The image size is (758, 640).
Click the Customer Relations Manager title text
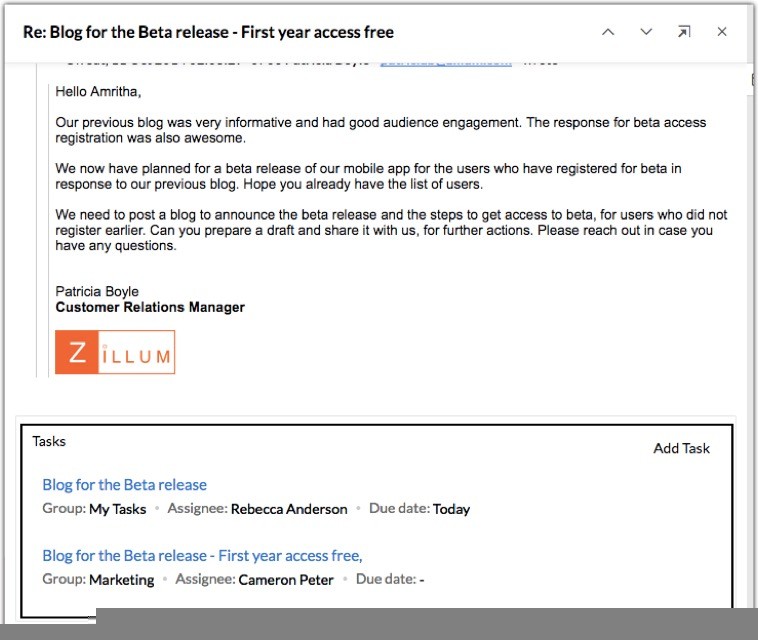(150, 307)
